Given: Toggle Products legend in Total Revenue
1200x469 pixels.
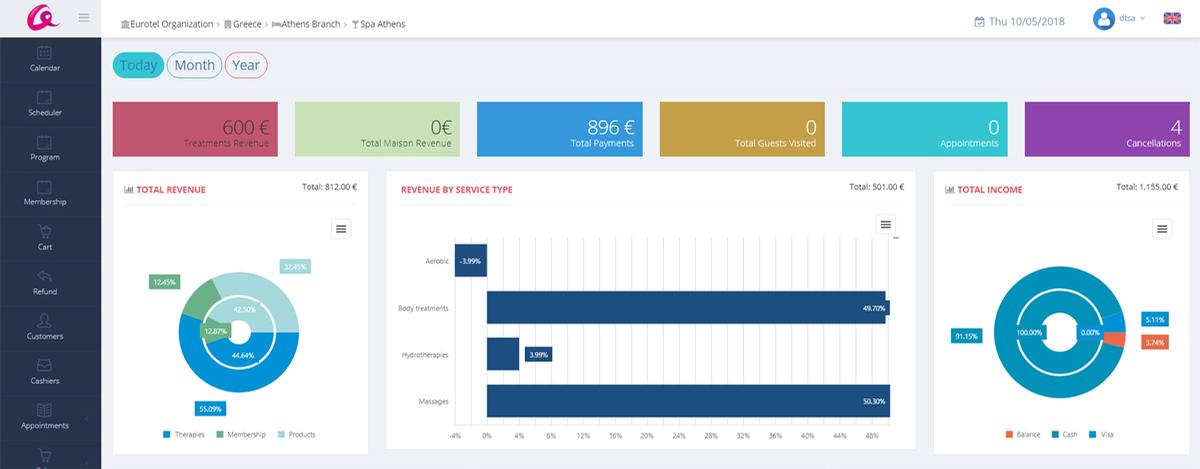Looking at the screenshot, I should (296, 435).
